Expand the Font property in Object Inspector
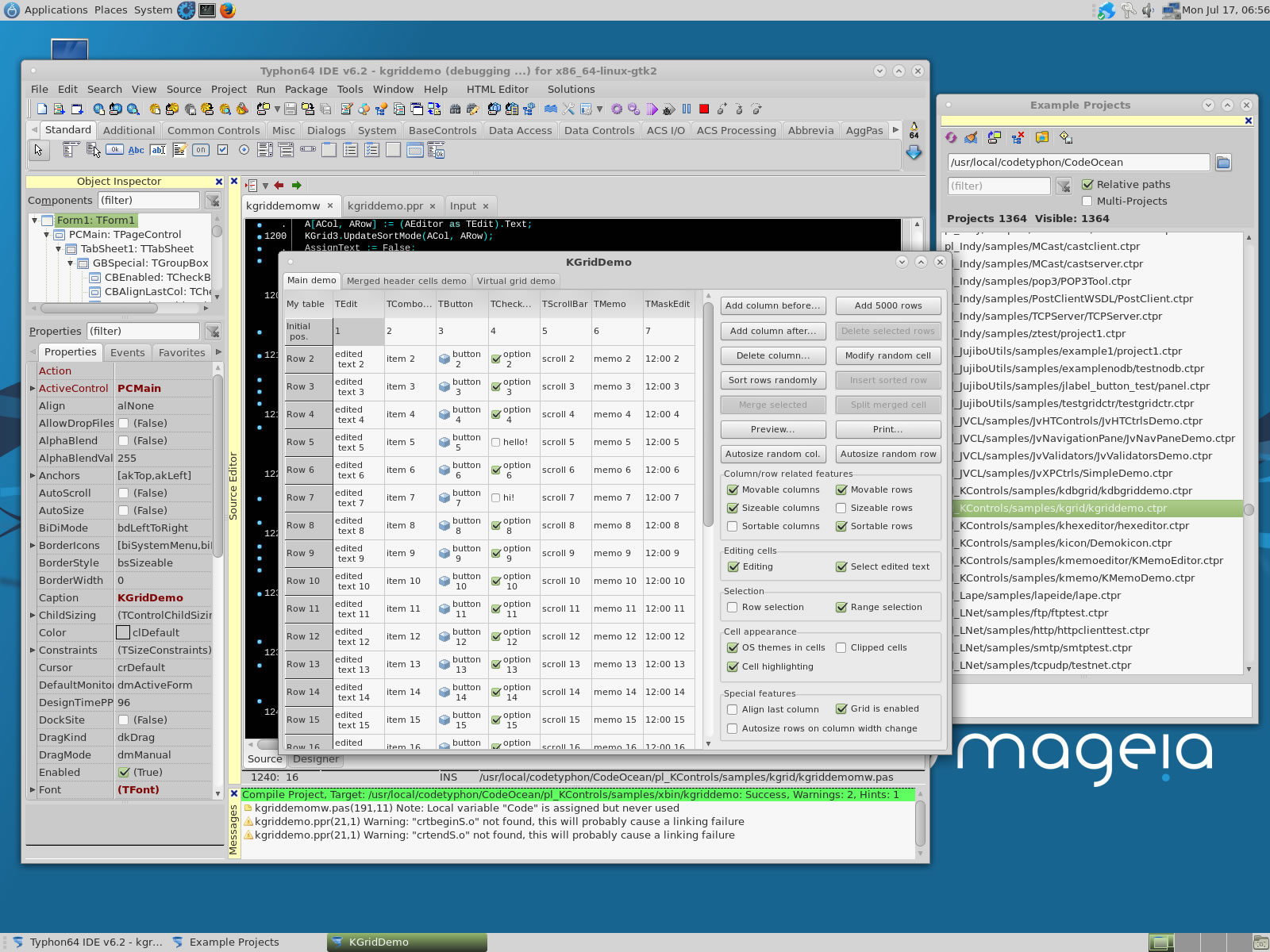This screenshot has width=1270, height=952. [33, 790]
